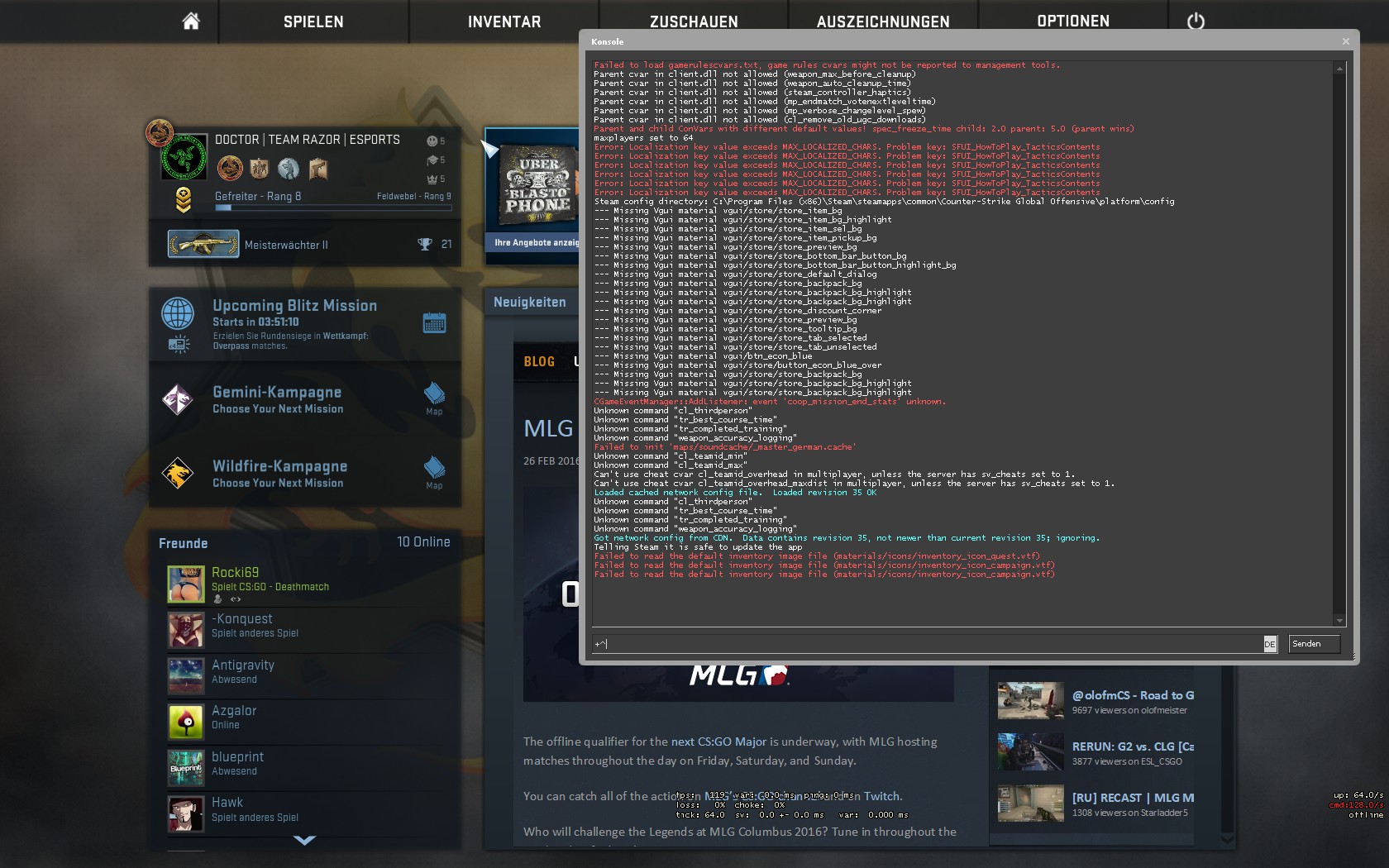Expand the friends list down chevron
1389x868 pixels.
(x=304, y=840)
